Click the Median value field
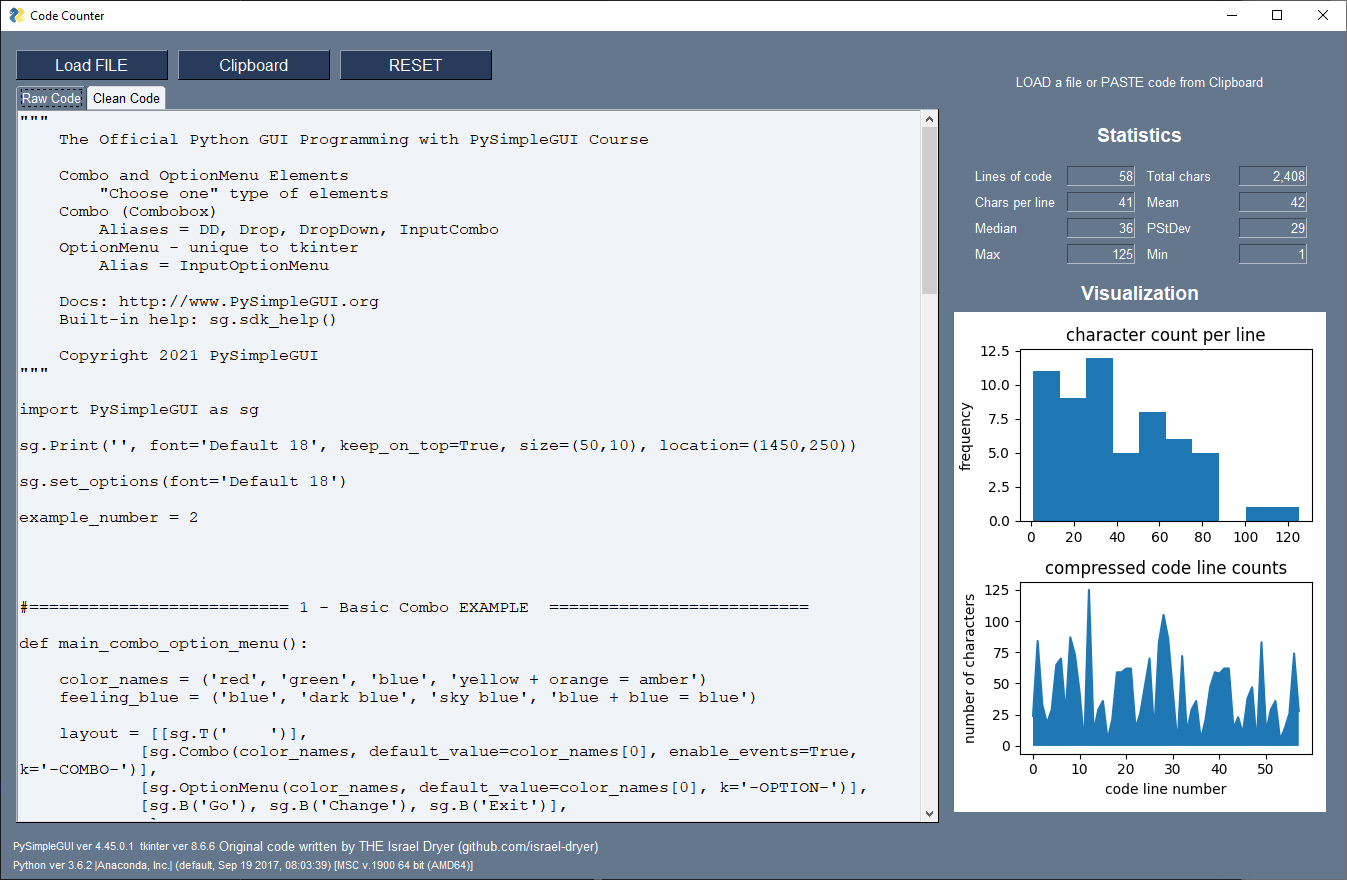Image resolution: width=1347 pixels, height=880 pixels. pos(1101,228)
